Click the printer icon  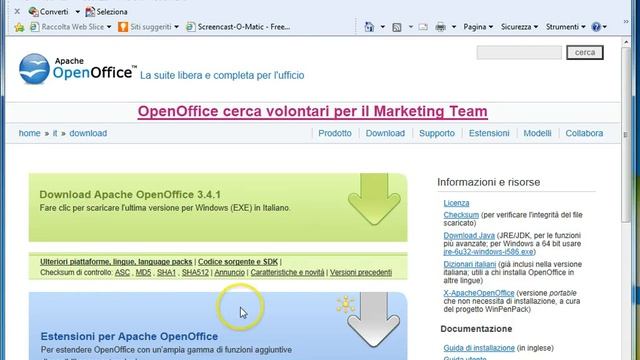point(440,27)
